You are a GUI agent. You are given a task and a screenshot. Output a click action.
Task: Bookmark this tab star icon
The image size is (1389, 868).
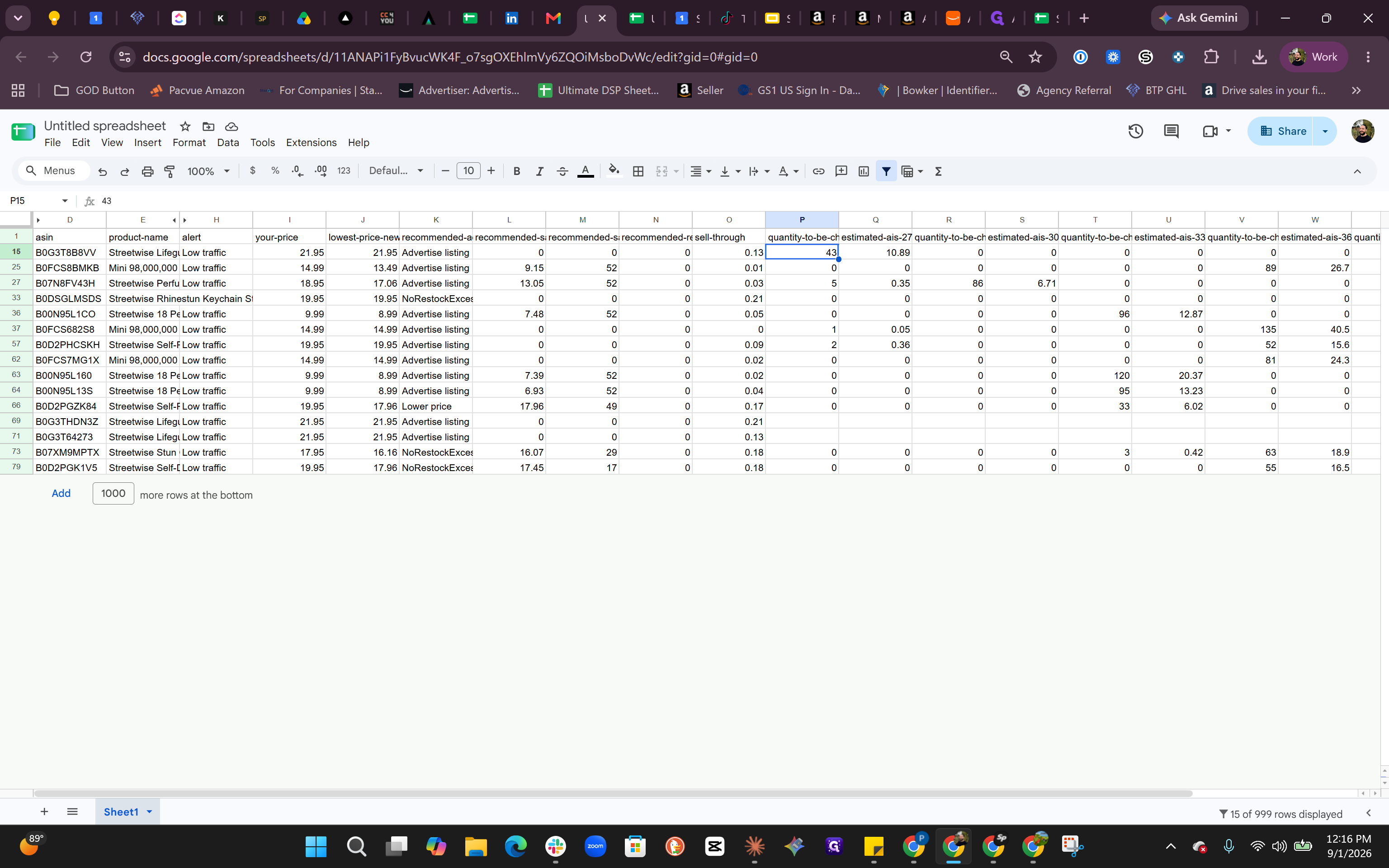click(1035, 57)
